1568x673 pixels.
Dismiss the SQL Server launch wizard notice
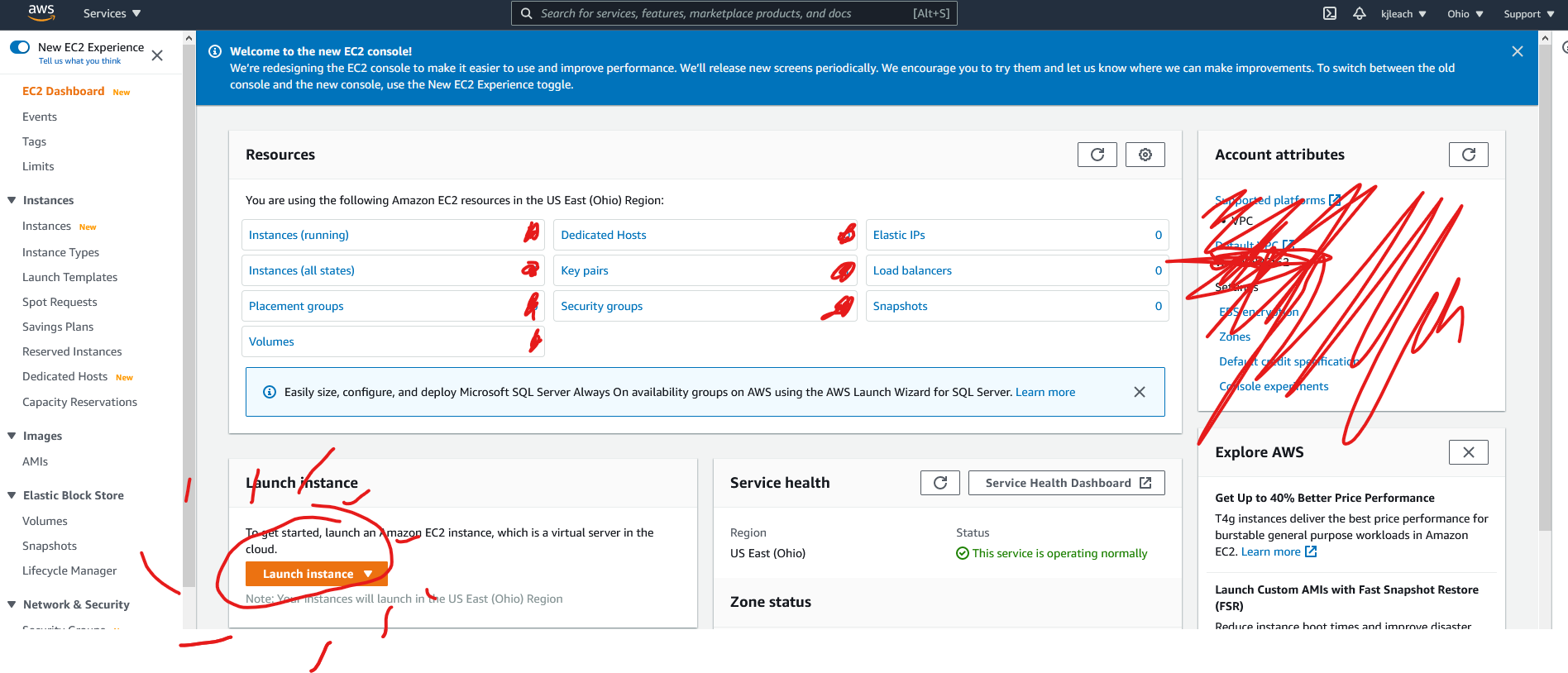[1140, 392]
